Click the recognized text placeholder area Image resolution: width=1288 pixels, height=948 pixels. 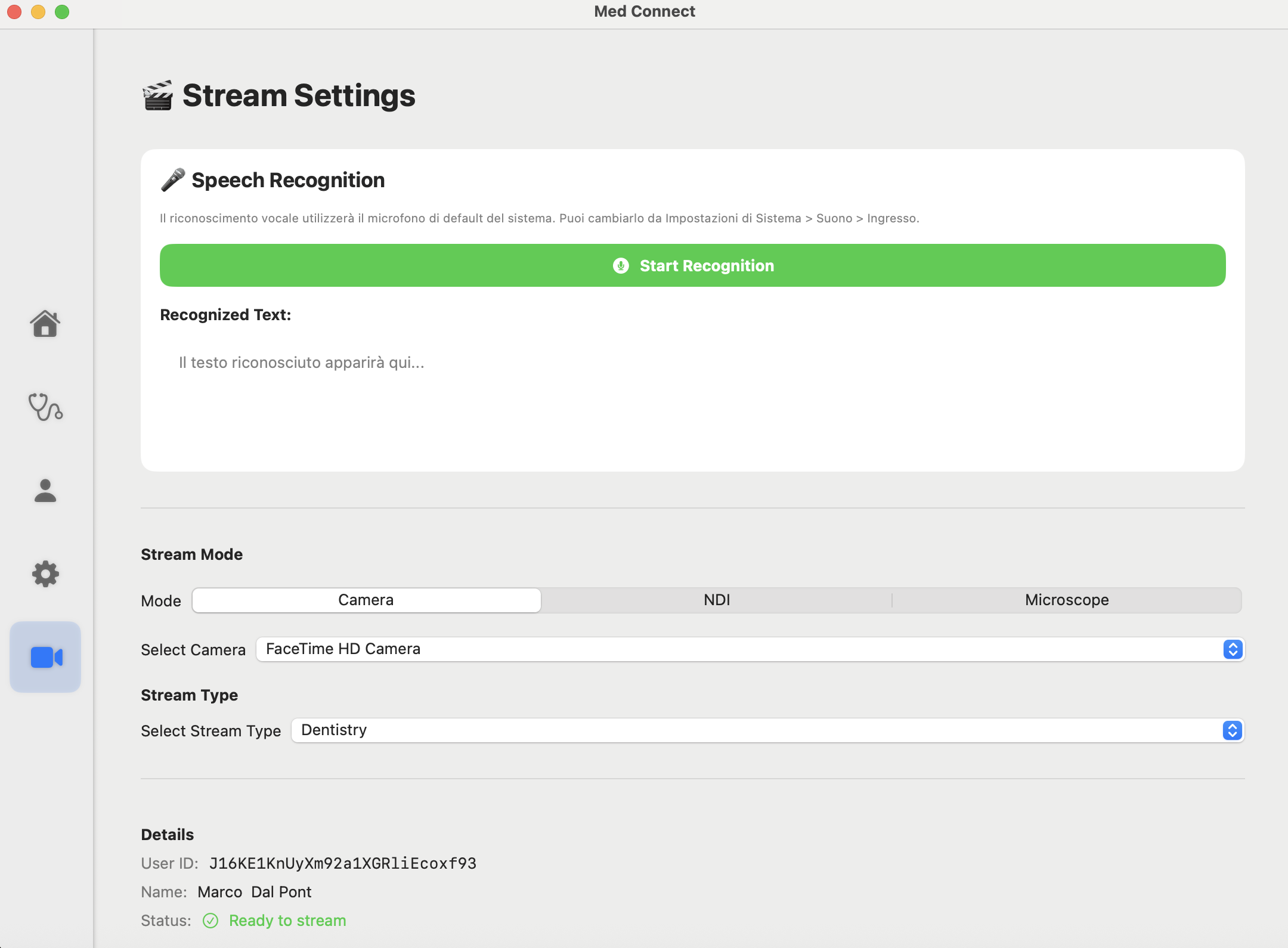click(x=302, y=363)
